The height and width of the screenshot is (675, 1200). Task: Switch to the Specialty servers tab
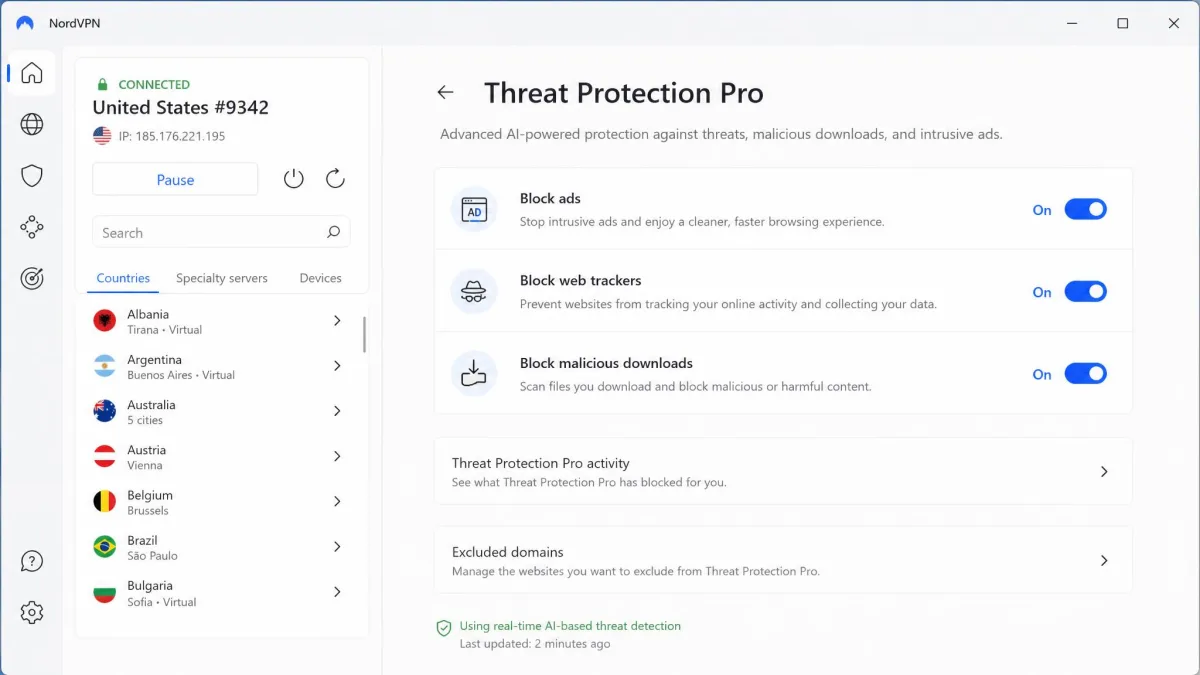[222, 278]
